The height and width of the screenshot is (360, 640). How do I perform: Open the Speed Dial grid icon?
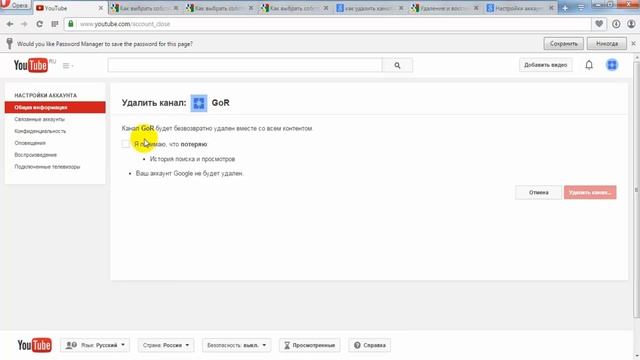55,24
